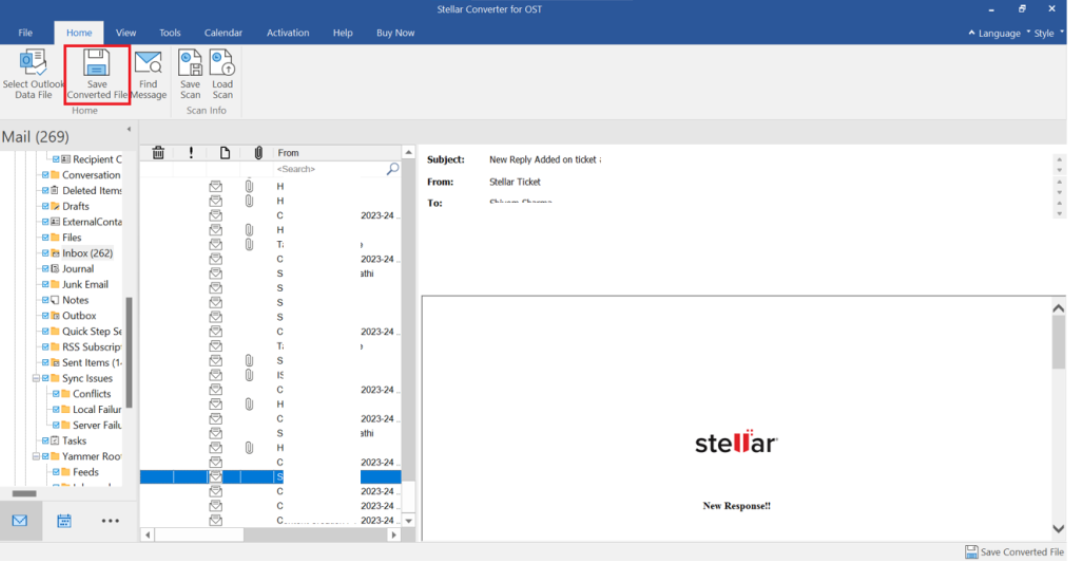Open Find Message tool
This screenshot has height=561, width=1068.
pyautogui.click(x=148, y=74)
